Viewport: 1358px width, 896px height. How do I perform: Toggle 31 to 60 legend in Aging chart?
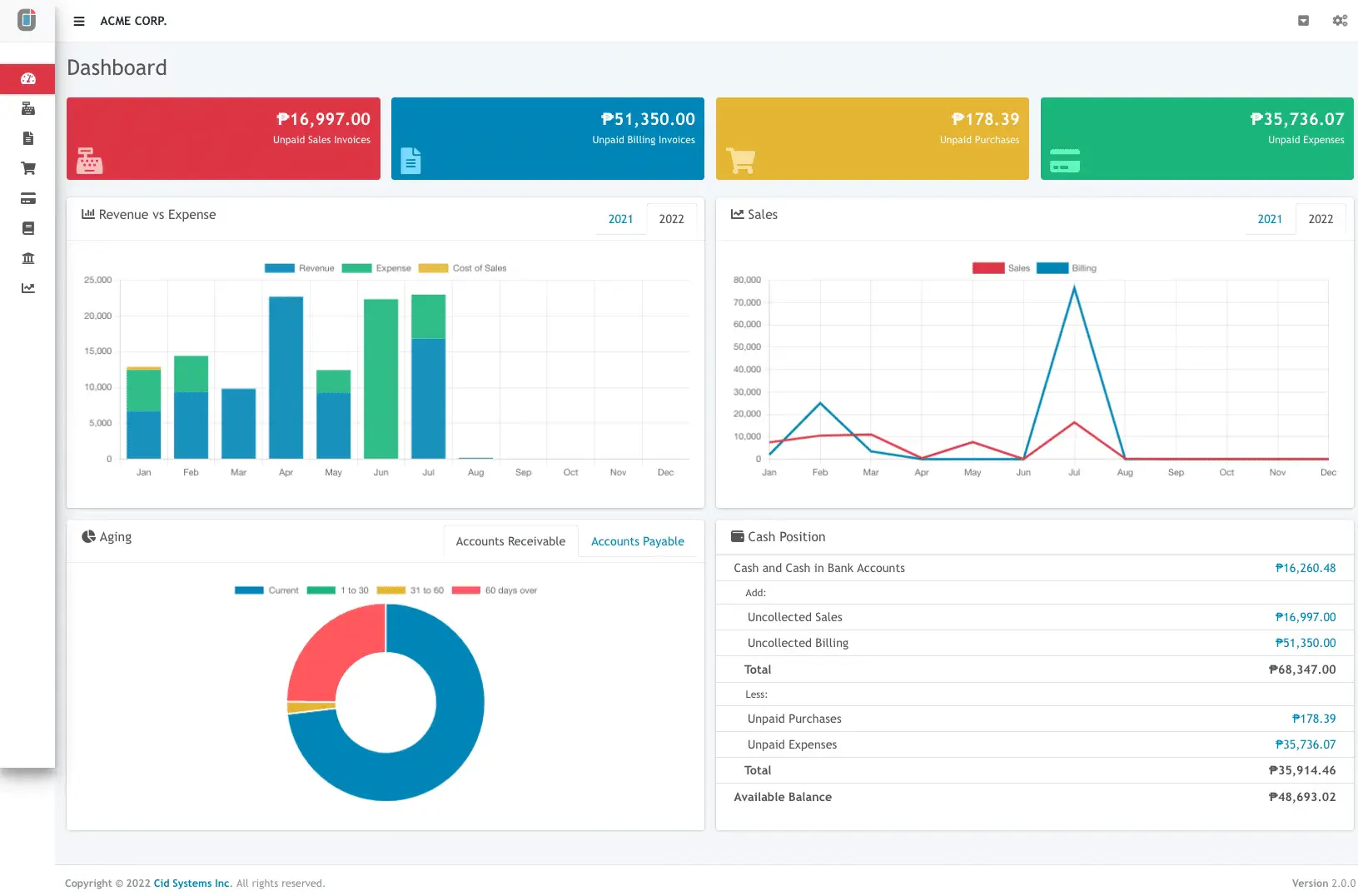click(x=410, y=590)
